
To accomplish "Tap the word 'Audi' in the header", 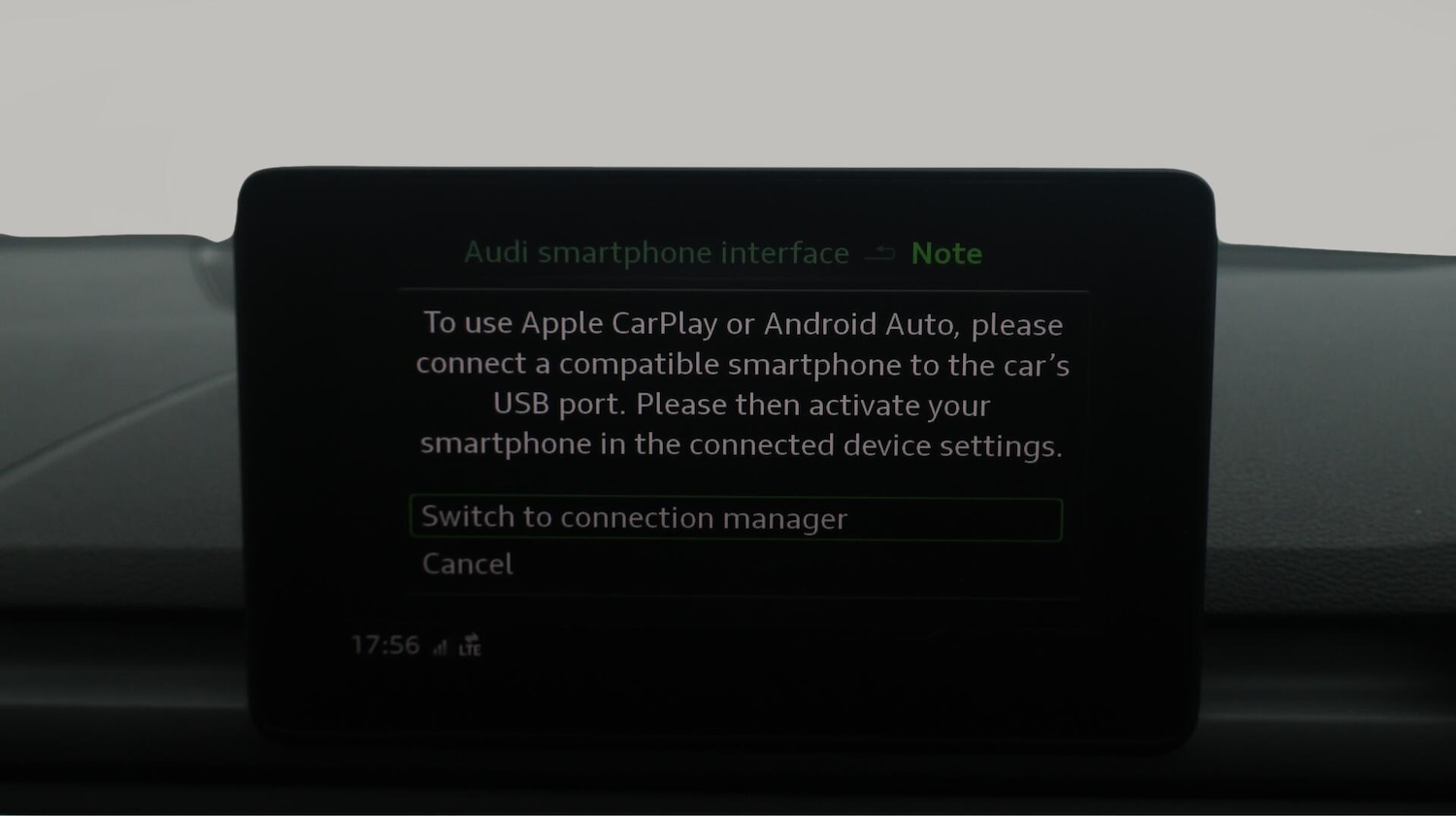I will point(495,253).
